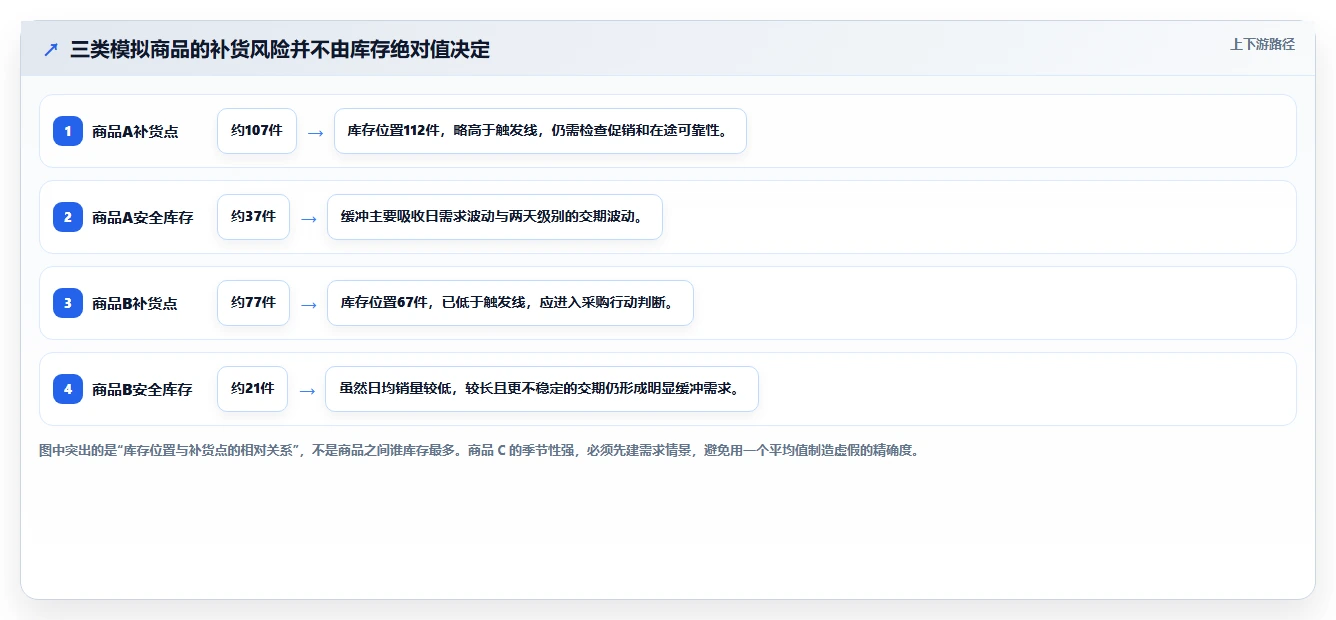Select step badge number 2
1336x620 pixels.
pos(68,216)
